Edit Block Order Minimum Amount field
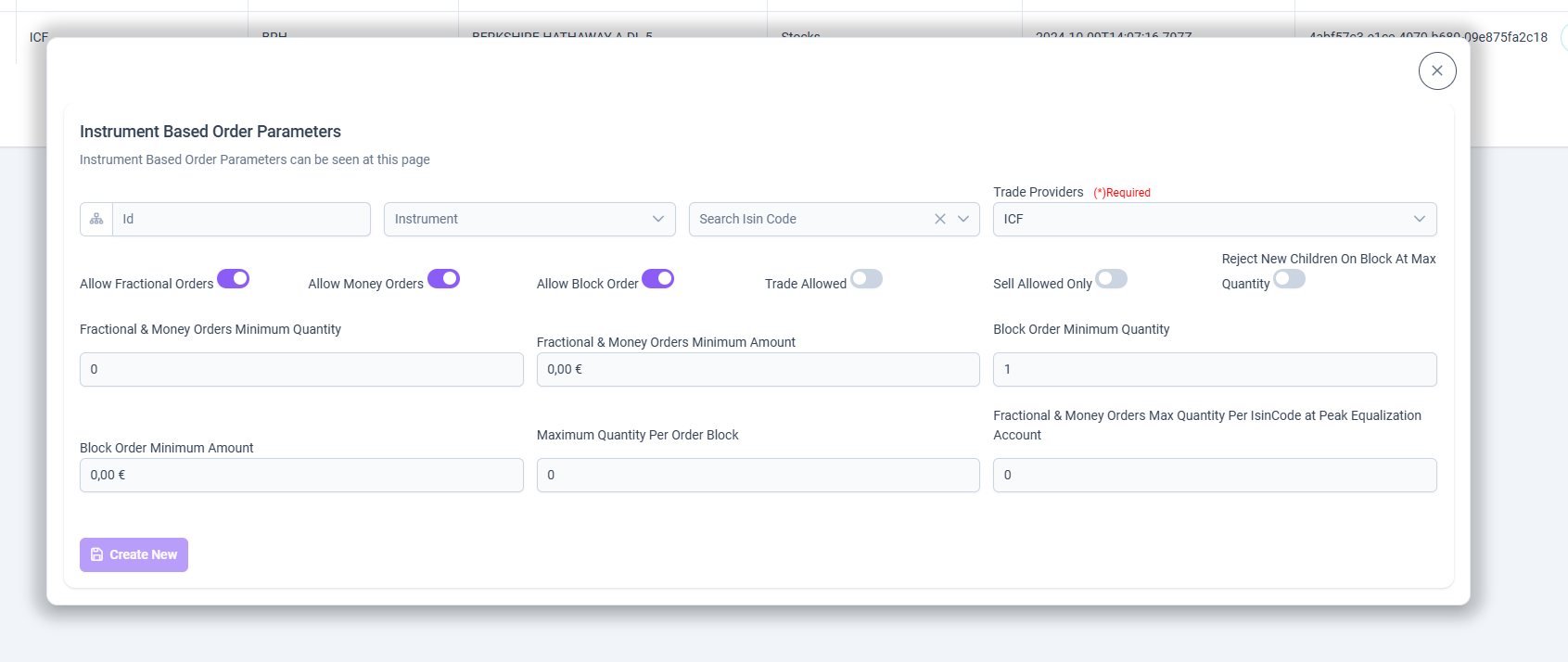 (301, 475)
